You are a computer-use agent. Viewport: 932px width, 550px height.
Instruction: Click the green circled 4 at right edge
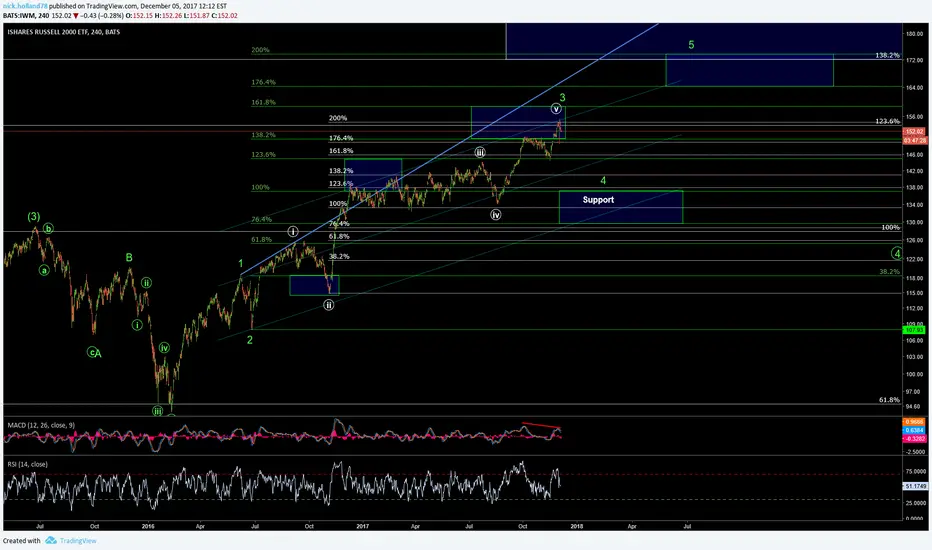click(x=897, y=254)
